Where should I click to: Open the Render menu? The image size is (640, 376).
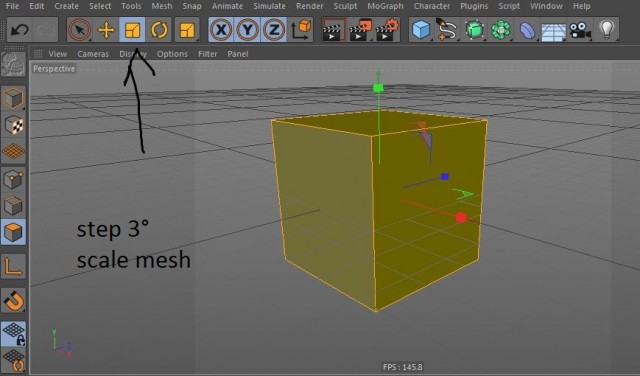[309, 6]
